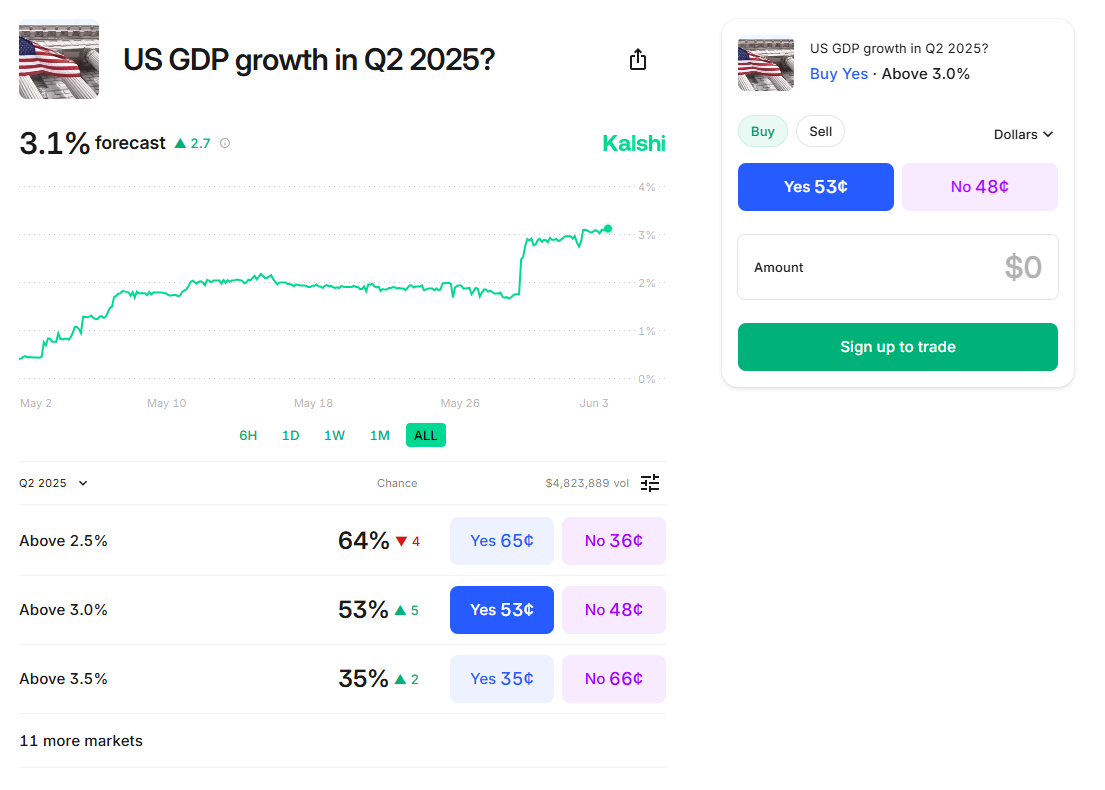Click the flag thumbnail next to the title

tap(59, 59)
